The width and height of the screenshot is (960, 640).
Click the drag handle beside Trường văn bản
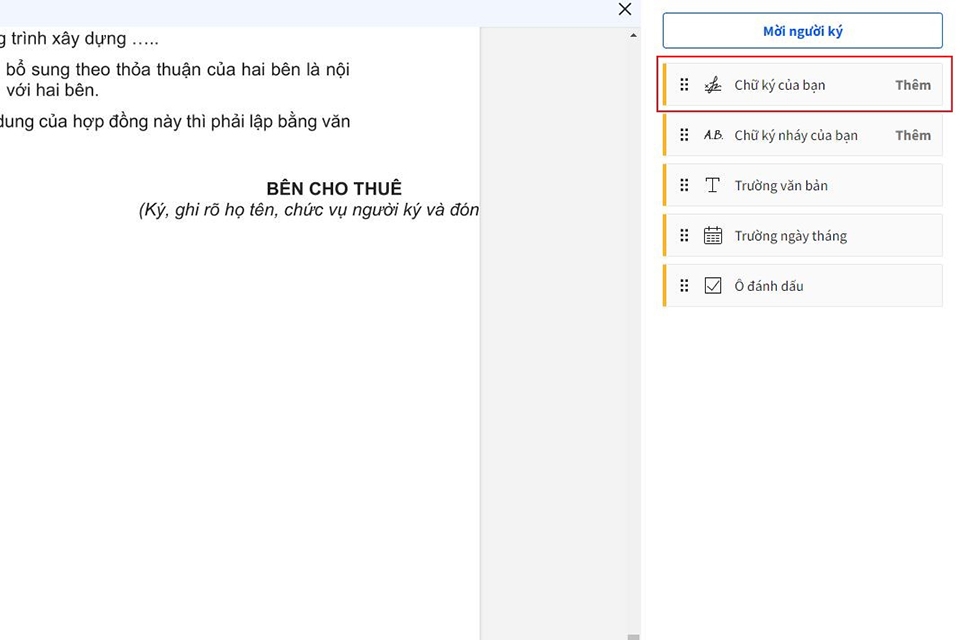(684, 185)
